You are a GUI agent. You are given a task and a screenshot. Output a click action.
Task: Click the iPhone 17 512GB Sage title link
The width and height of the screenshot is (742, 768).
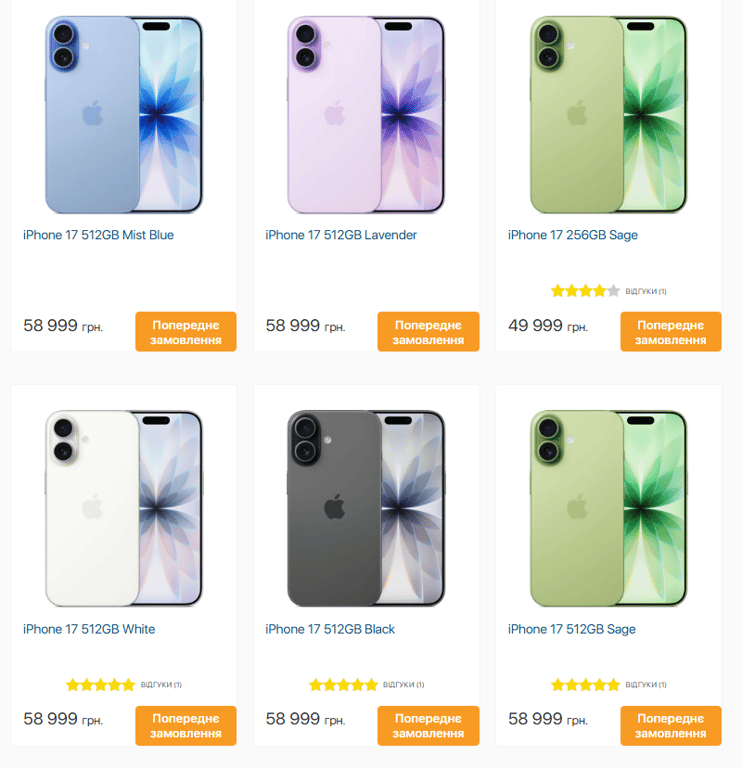pyautogui.click(x=572, y=629)
